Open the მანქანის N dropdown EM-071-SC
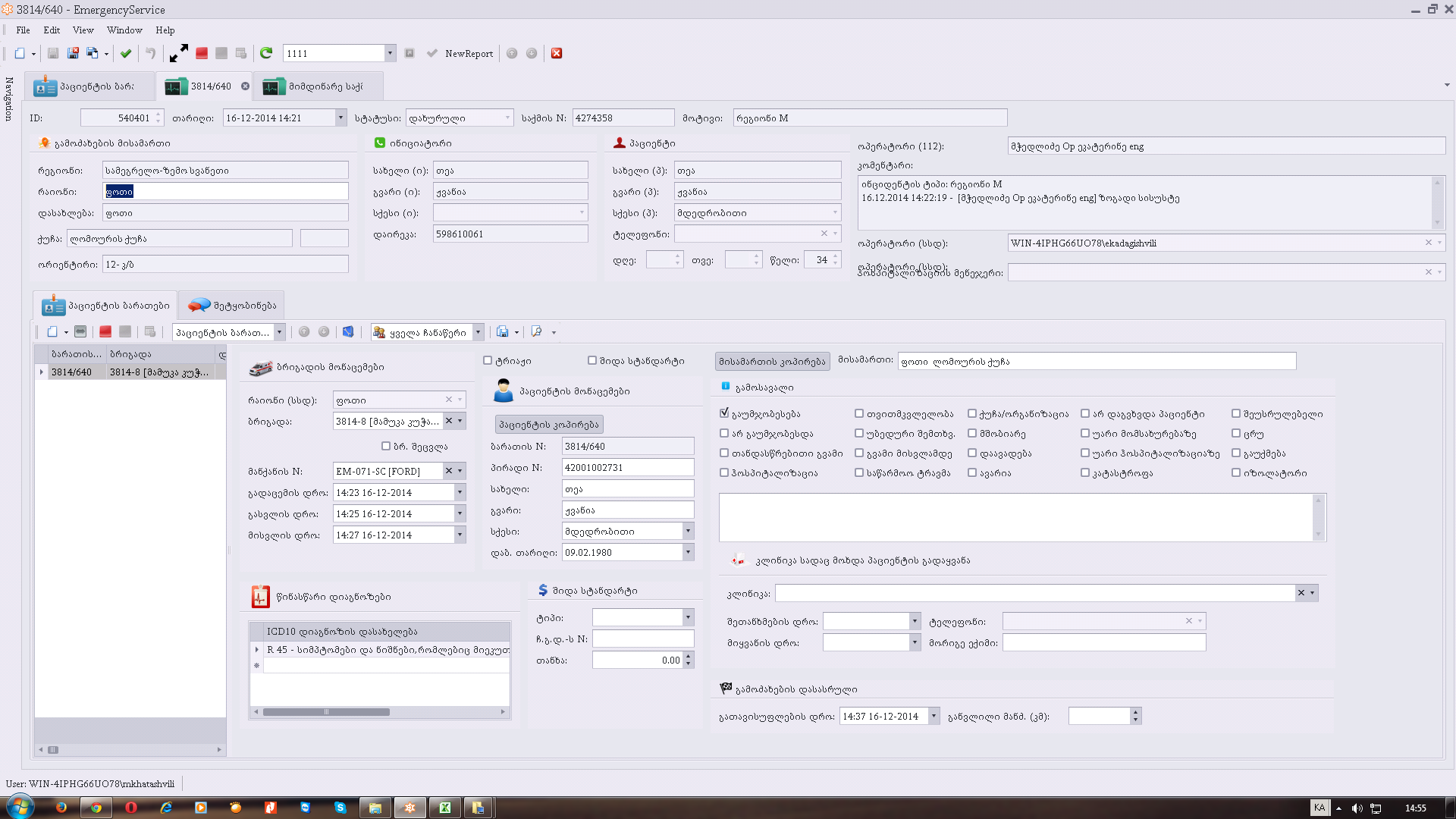Viewport: 1456px width, 819px height. 460,471
